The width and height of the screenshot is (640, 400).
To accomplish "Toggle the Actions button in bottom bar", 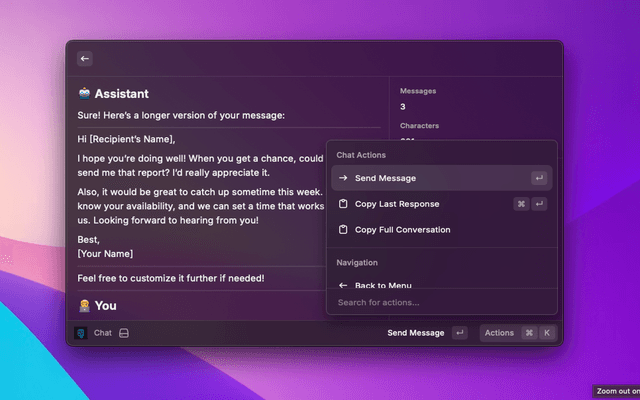I will coord(499,333).
